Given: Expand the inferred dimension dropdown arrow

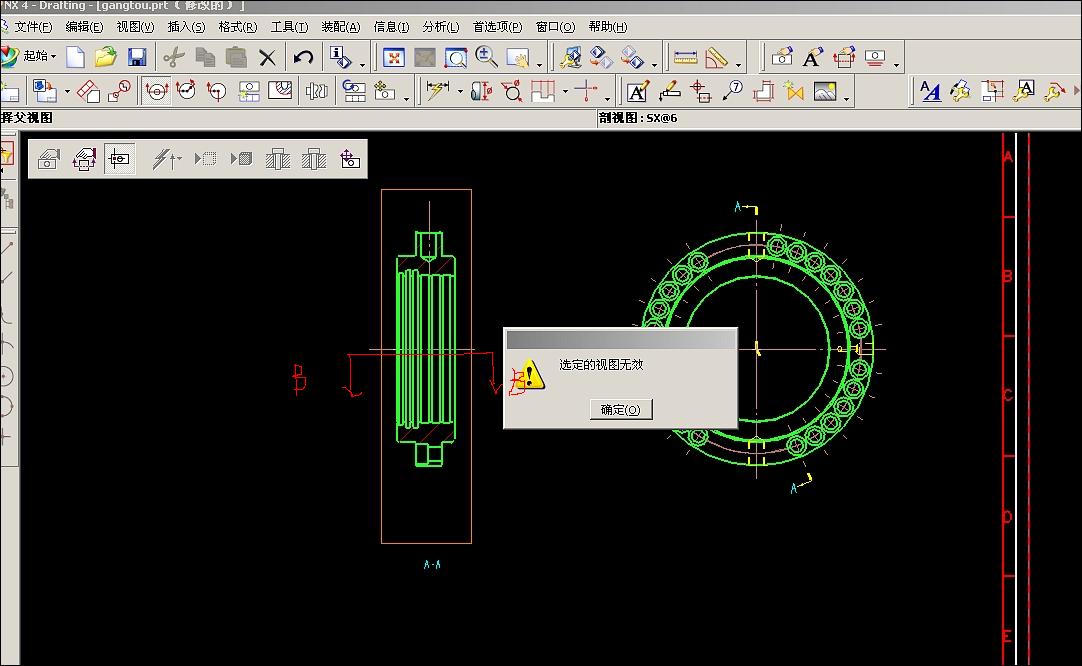Looking at the screenshot, I should (x=460, y=91).
